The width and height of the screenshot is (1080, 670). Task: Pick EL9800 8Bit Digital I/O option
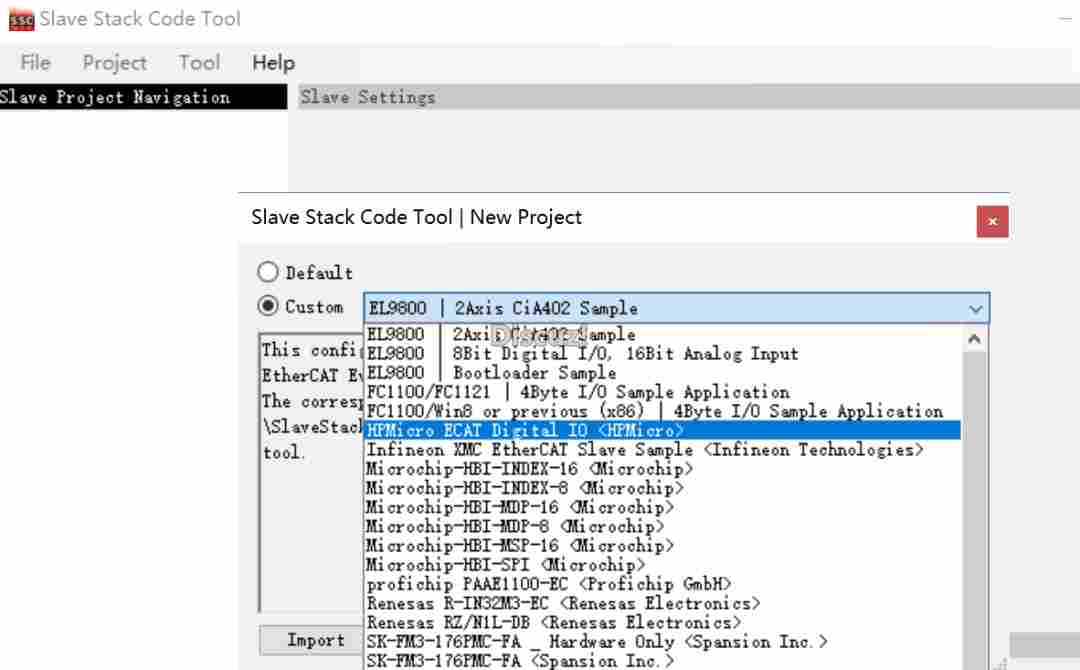(582, 353)
